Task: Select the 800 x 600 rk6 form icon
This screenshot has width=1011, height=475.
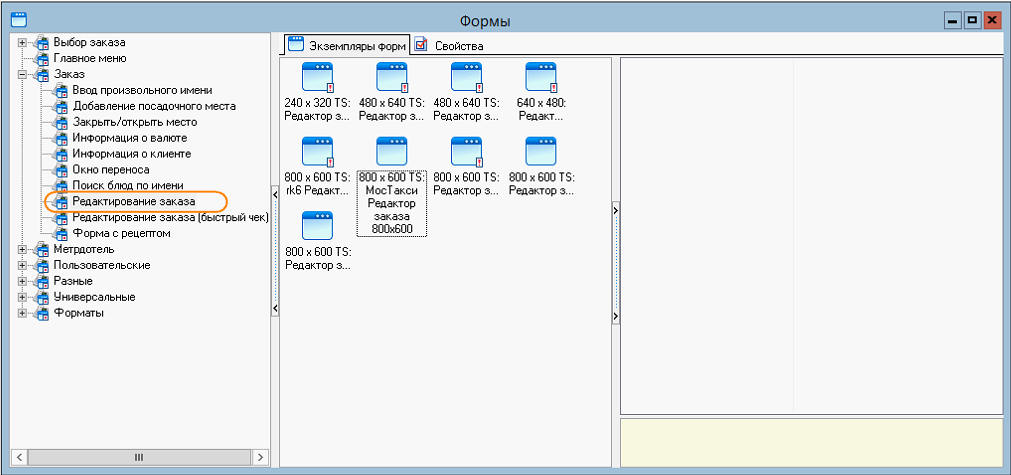Action: [316, 153]
